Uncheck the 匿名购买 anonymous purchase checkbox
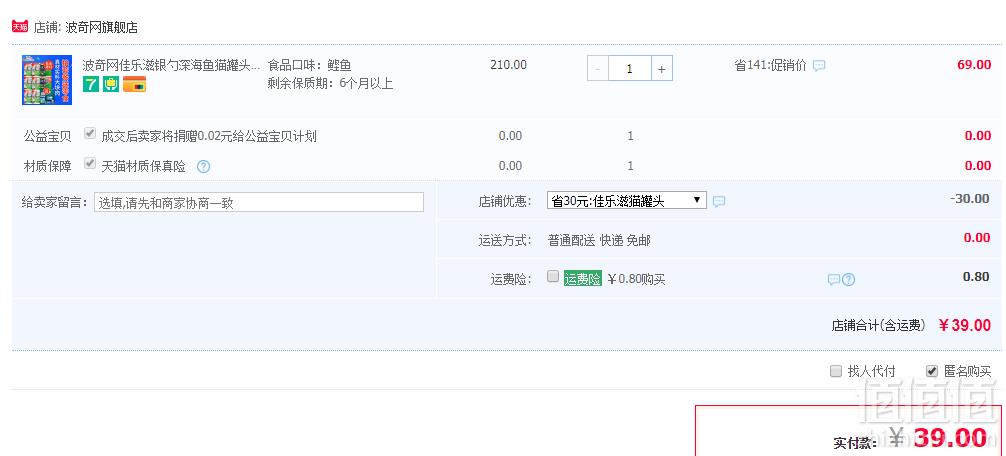Image resolution: width=1006 pixels, height=456 pixels. [x=932, y=371]
